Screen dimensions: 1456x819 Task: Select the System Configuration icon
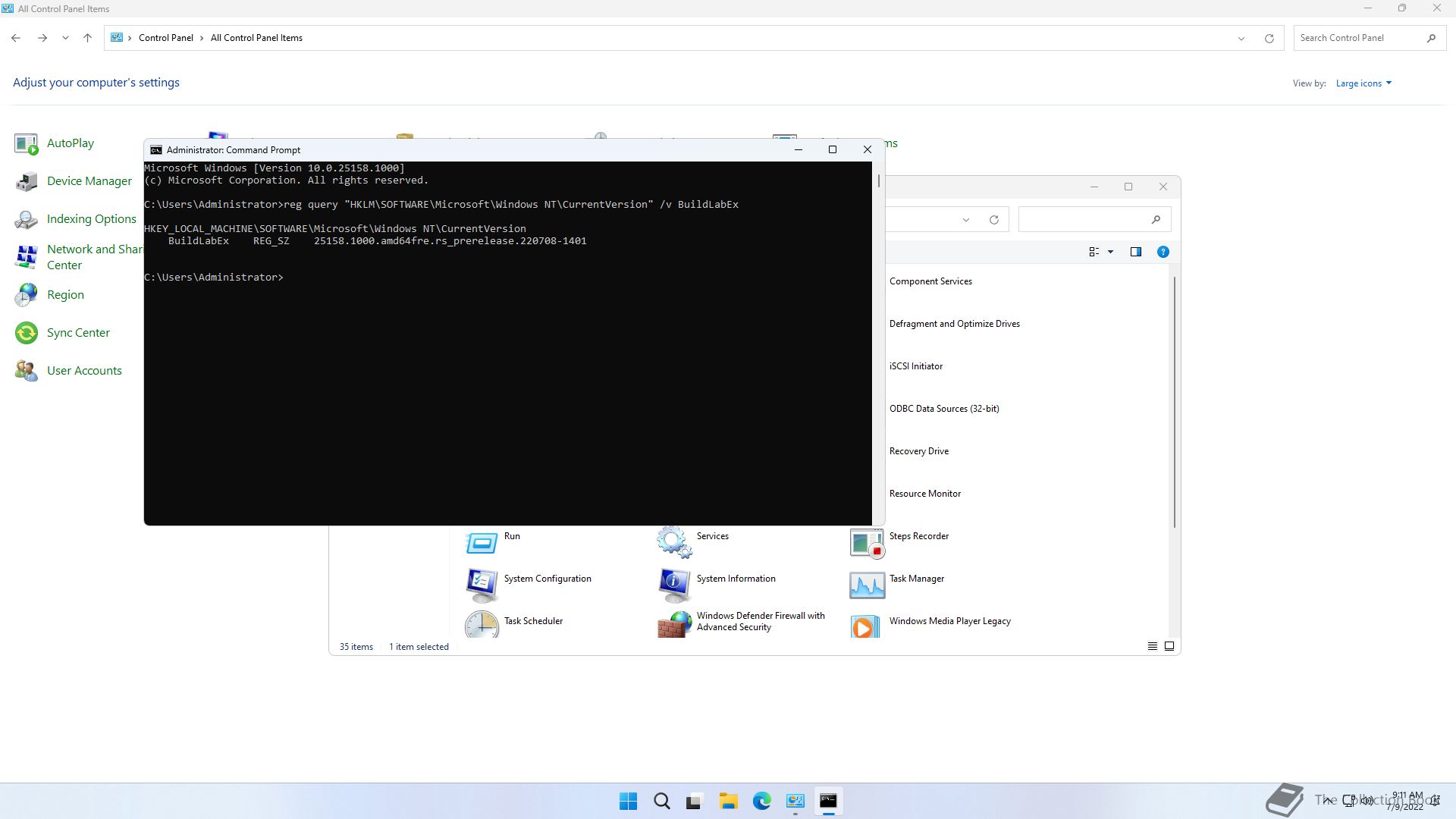[x=482, y=585]
